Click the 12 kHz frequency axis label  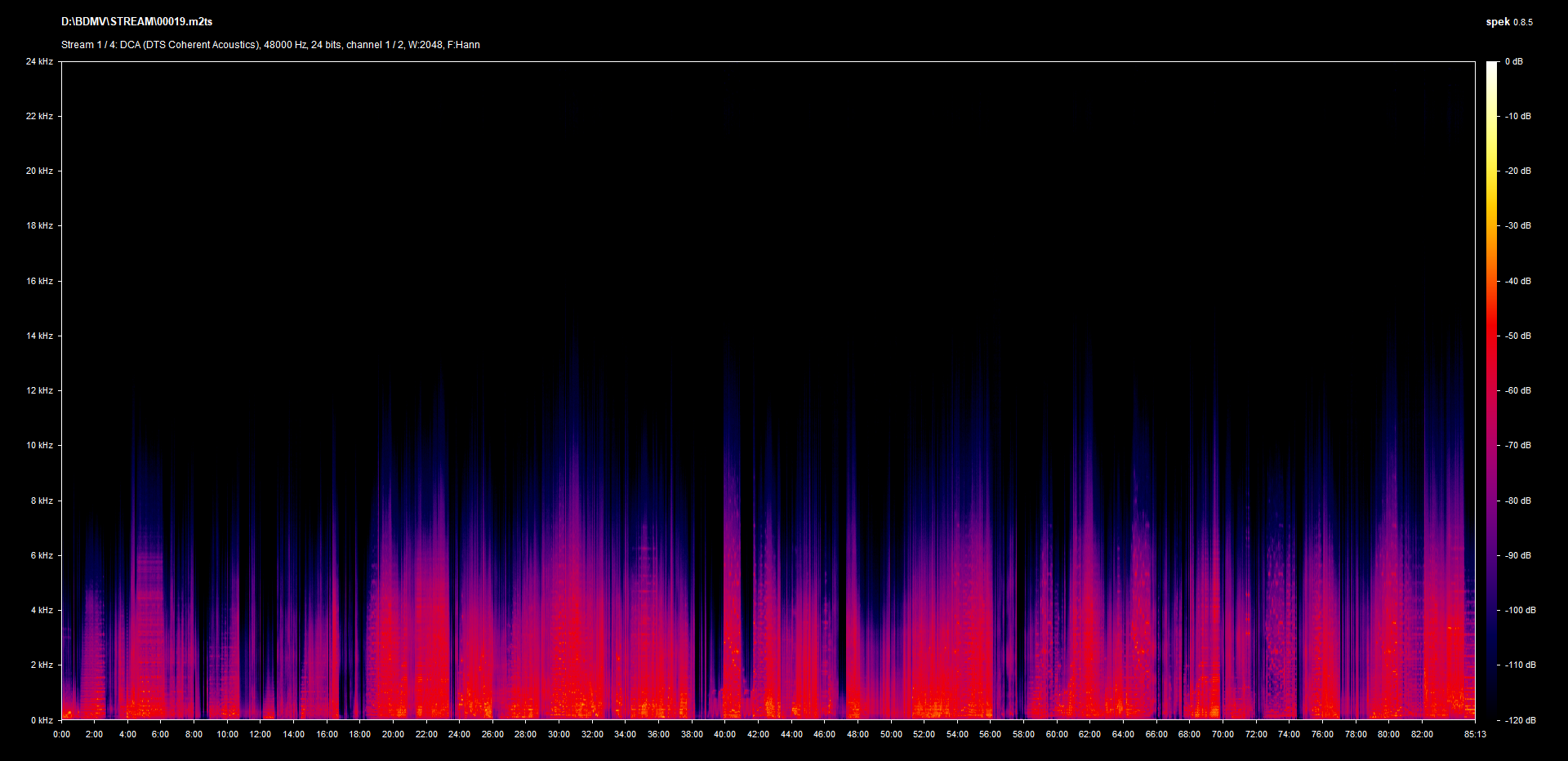point(39,390)
